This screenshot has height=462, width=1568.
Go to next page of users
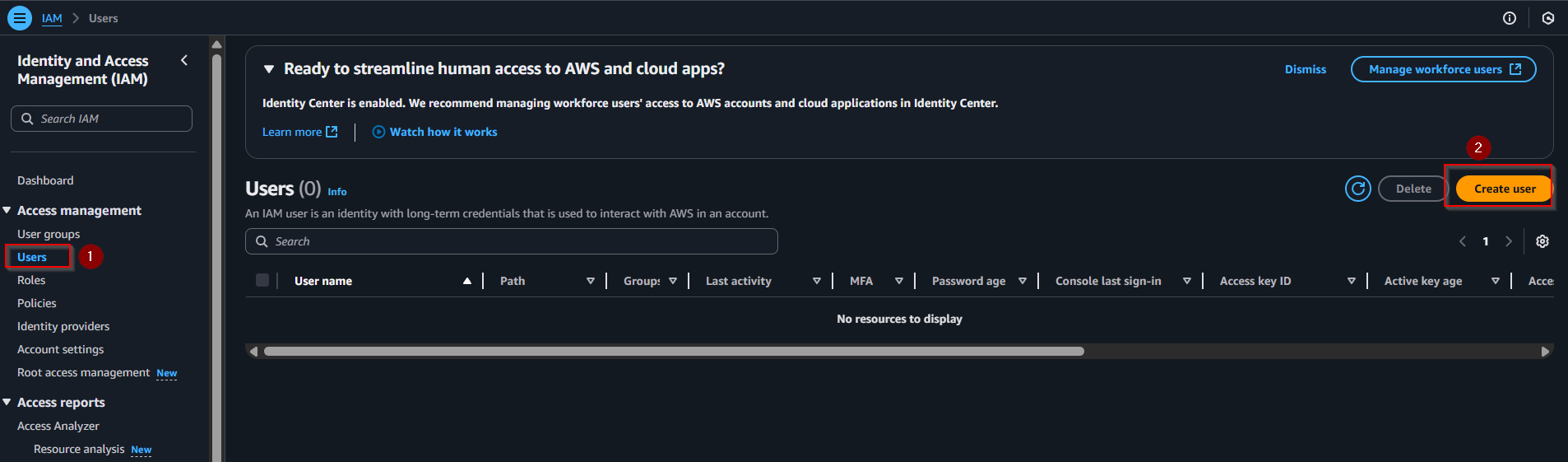pyautogui.click(x=1509, y=241)
